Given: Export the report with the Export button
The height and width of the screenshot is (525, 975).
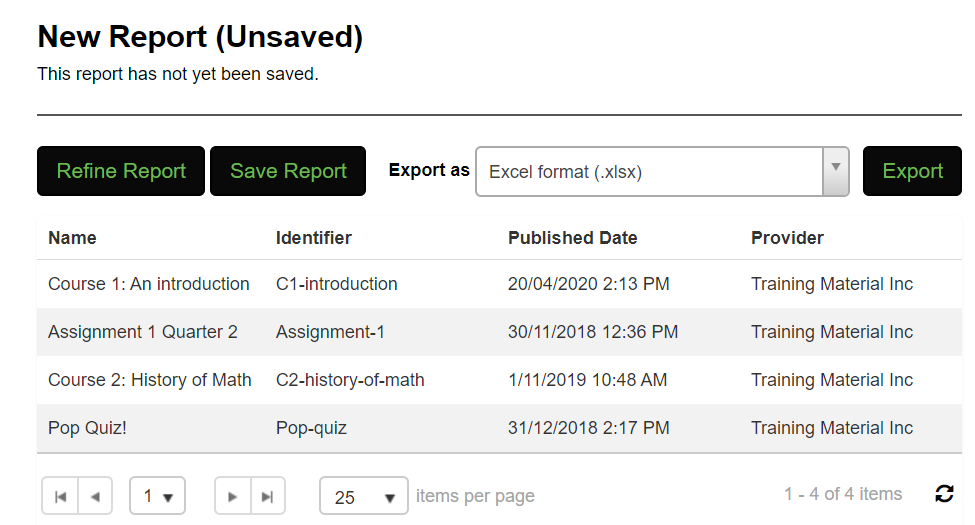Looking at the screenshot, I should (x=912, y=171).
